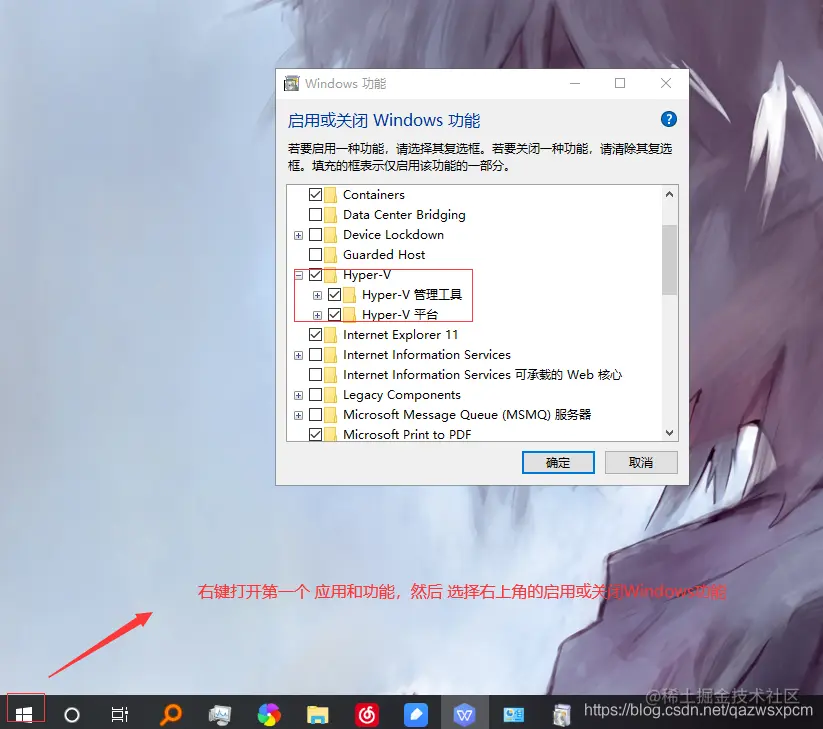823x729 pixels.
Task: Toggle the Hyper-V 平台 checkbox
Action: pyautogui.click(x=334, y=314)
